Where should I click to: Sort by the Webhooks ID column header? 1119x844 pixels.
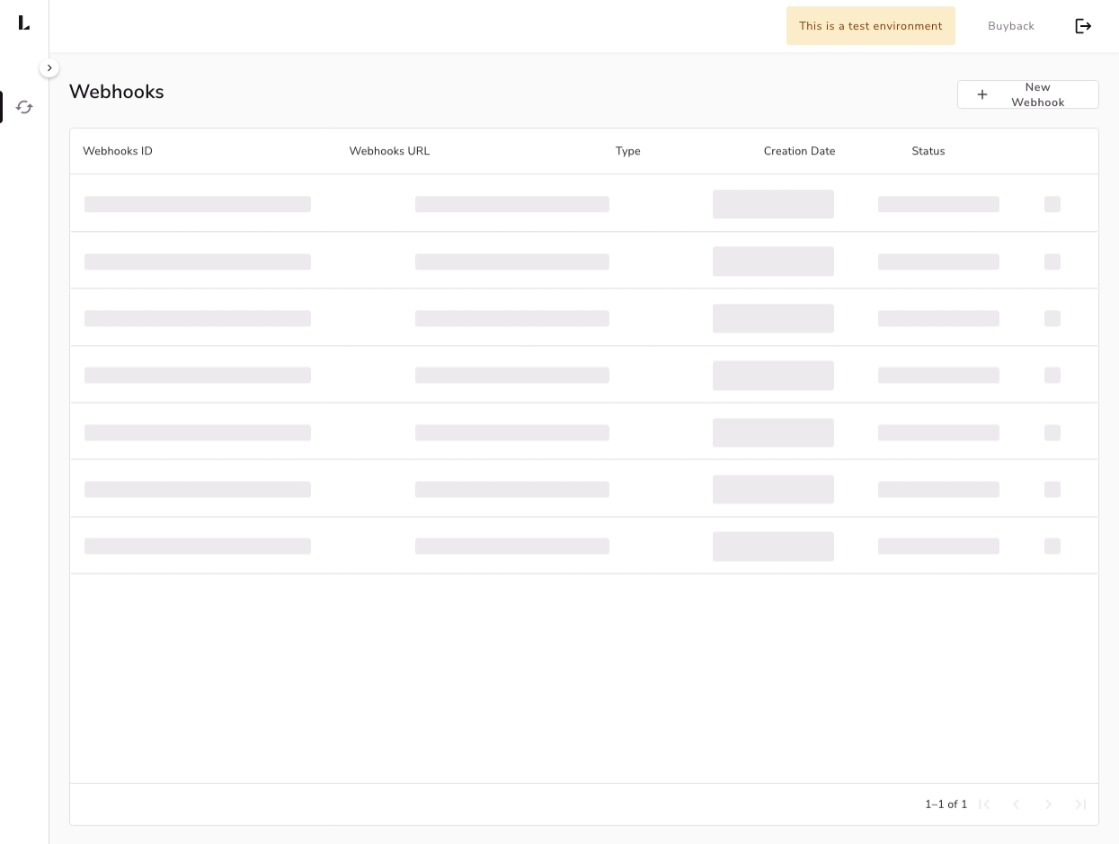(x=118, y=151)
